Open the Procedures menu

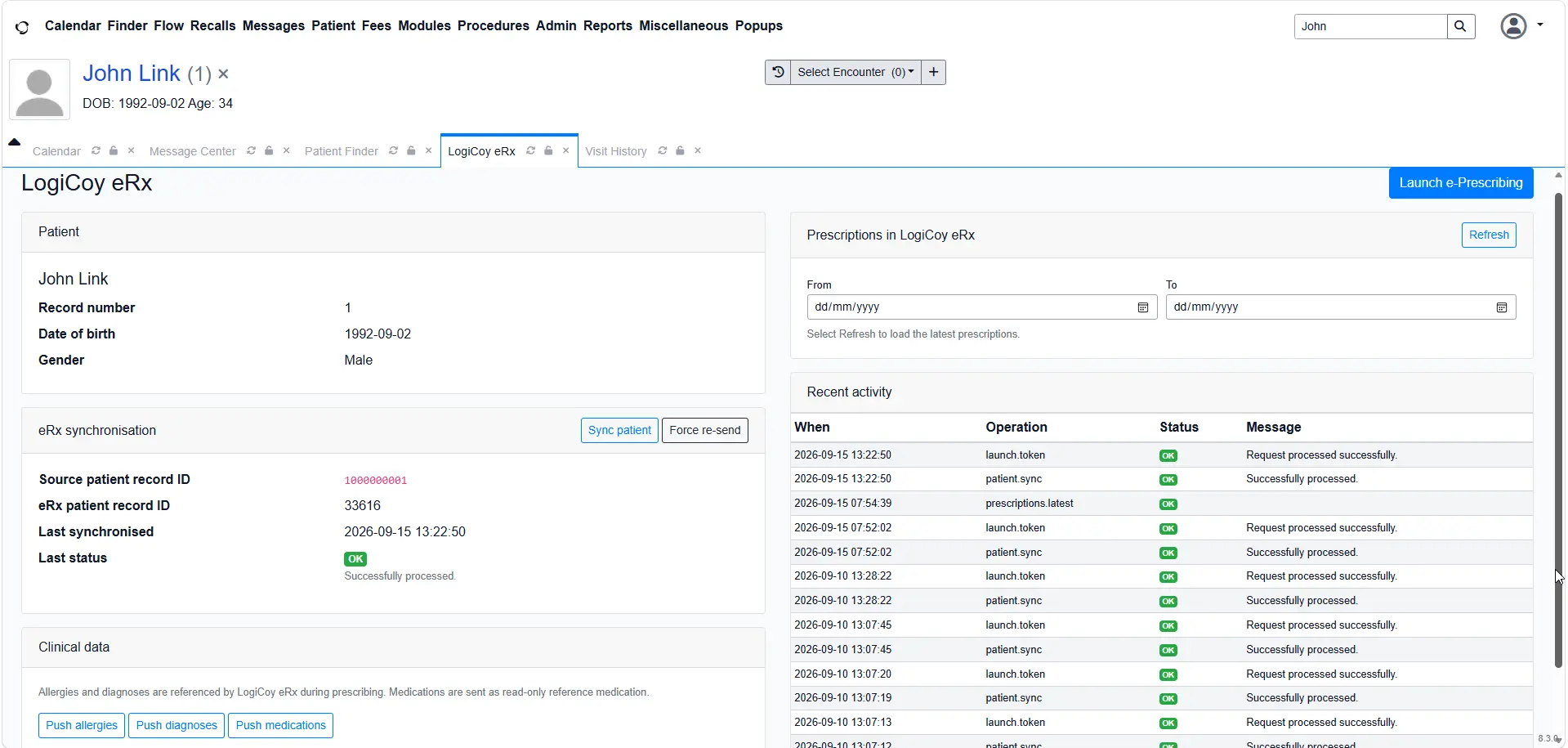[x=493, y=26]
